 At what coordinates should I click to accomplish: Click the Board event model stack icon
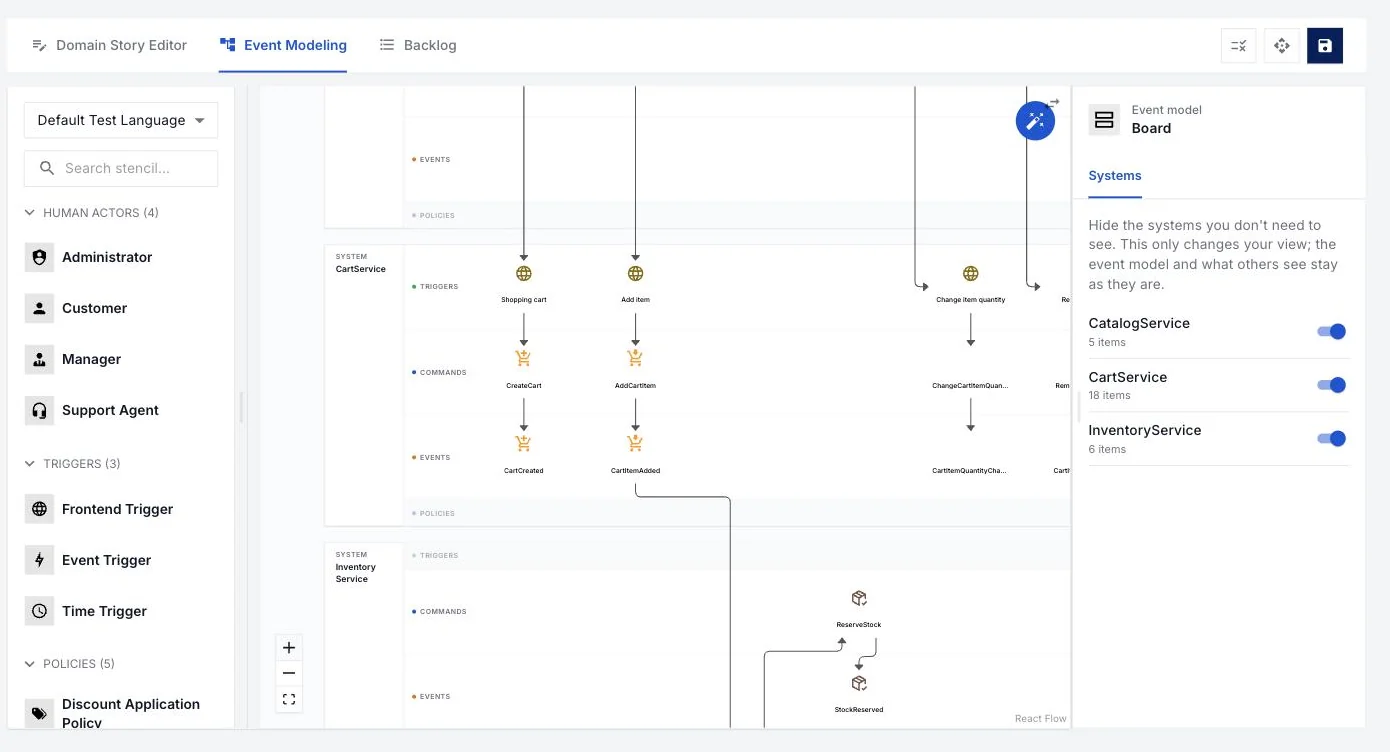click(1104, 120)
